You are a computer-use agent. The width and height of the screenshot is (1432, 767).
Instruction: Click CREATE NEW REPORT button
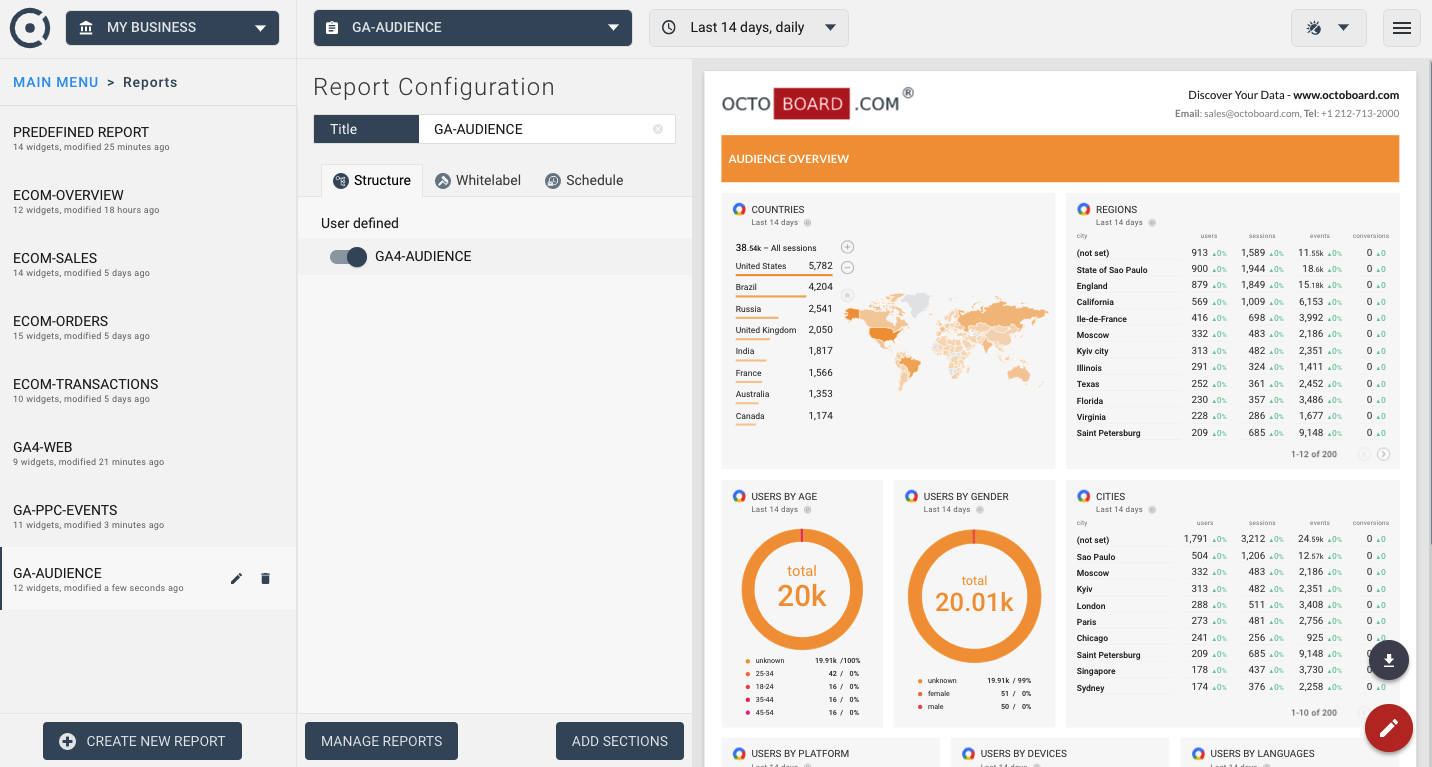pos(142,741)
